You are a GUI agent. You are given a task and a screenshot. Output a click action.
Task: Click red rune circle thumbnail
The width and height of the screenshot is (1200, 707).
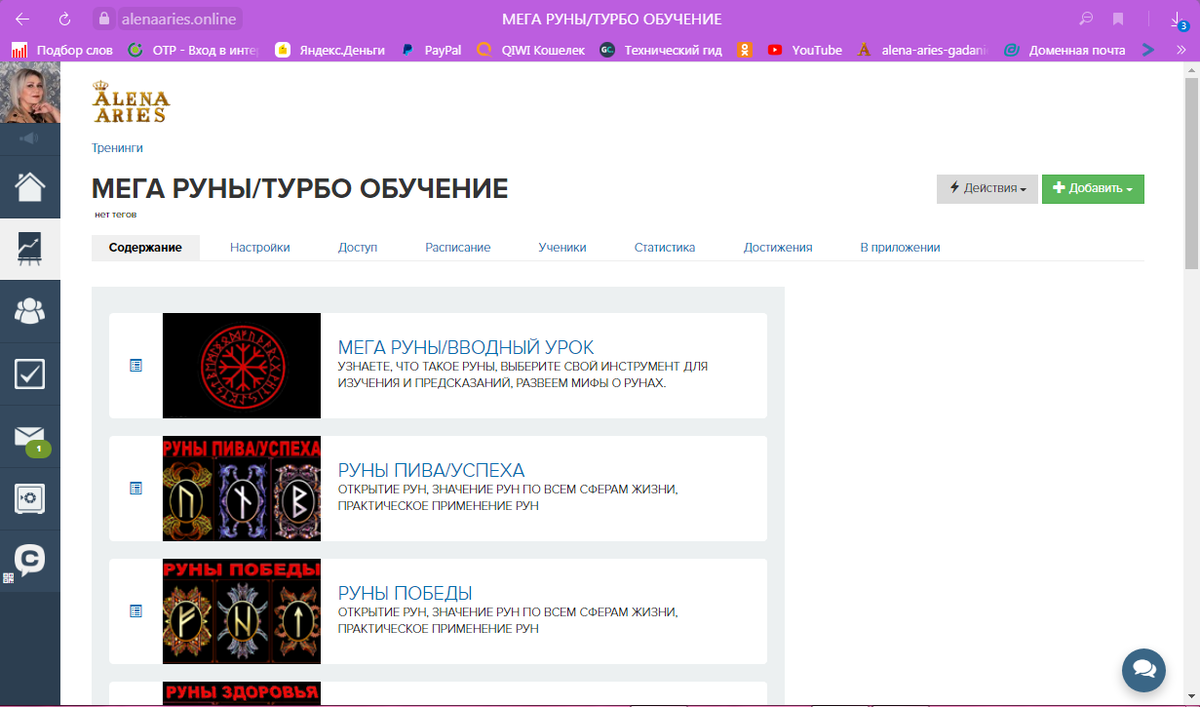click(242, 365)
